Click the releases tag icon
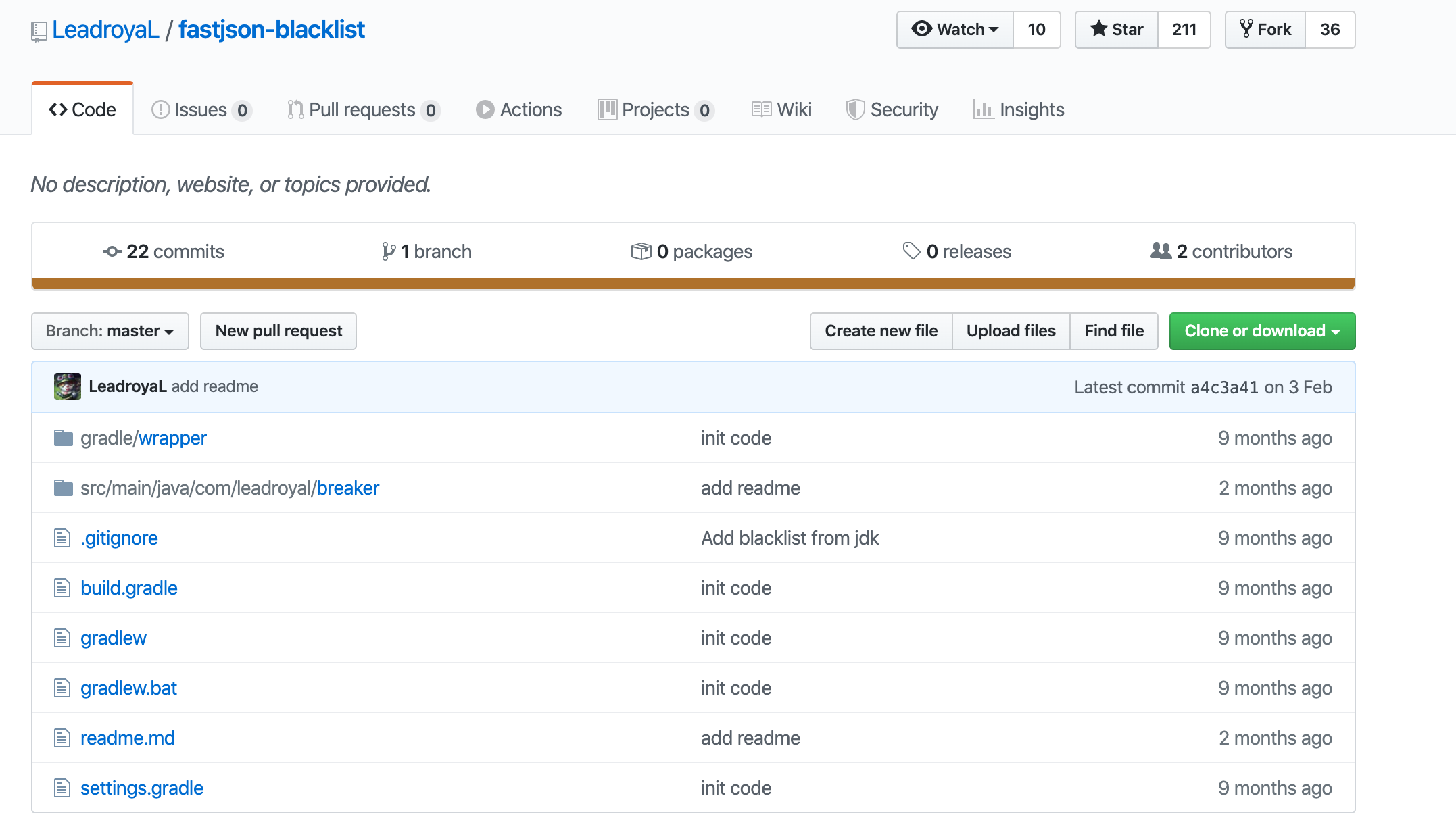Viewport: 1456px width, 827px height. tap(911, 251)
